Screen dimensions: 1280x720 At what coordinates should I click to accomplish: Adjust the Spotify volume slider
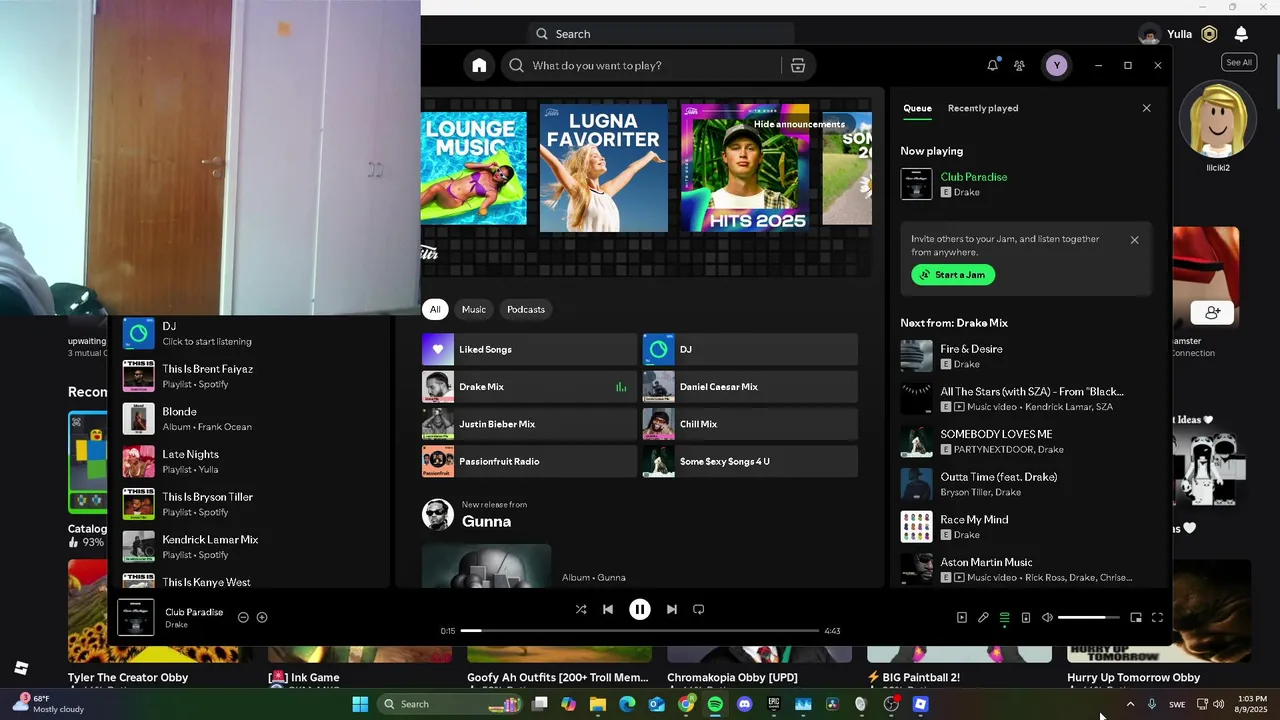(1088, 618)
